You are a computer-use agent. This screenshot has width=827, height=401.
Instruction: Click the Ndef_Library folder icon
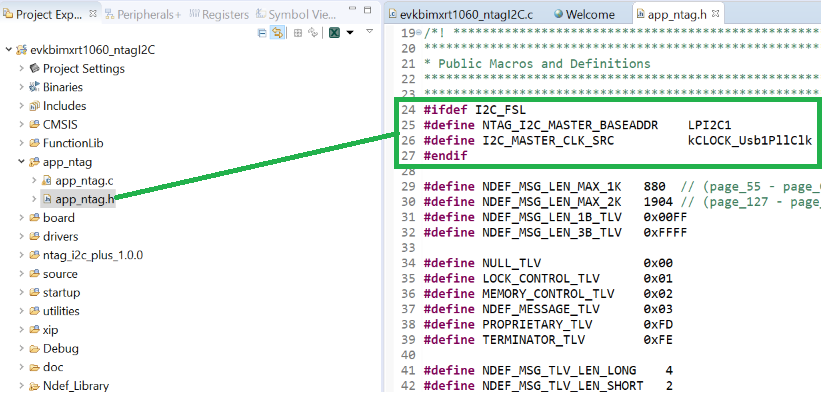(x=34, y=386)
